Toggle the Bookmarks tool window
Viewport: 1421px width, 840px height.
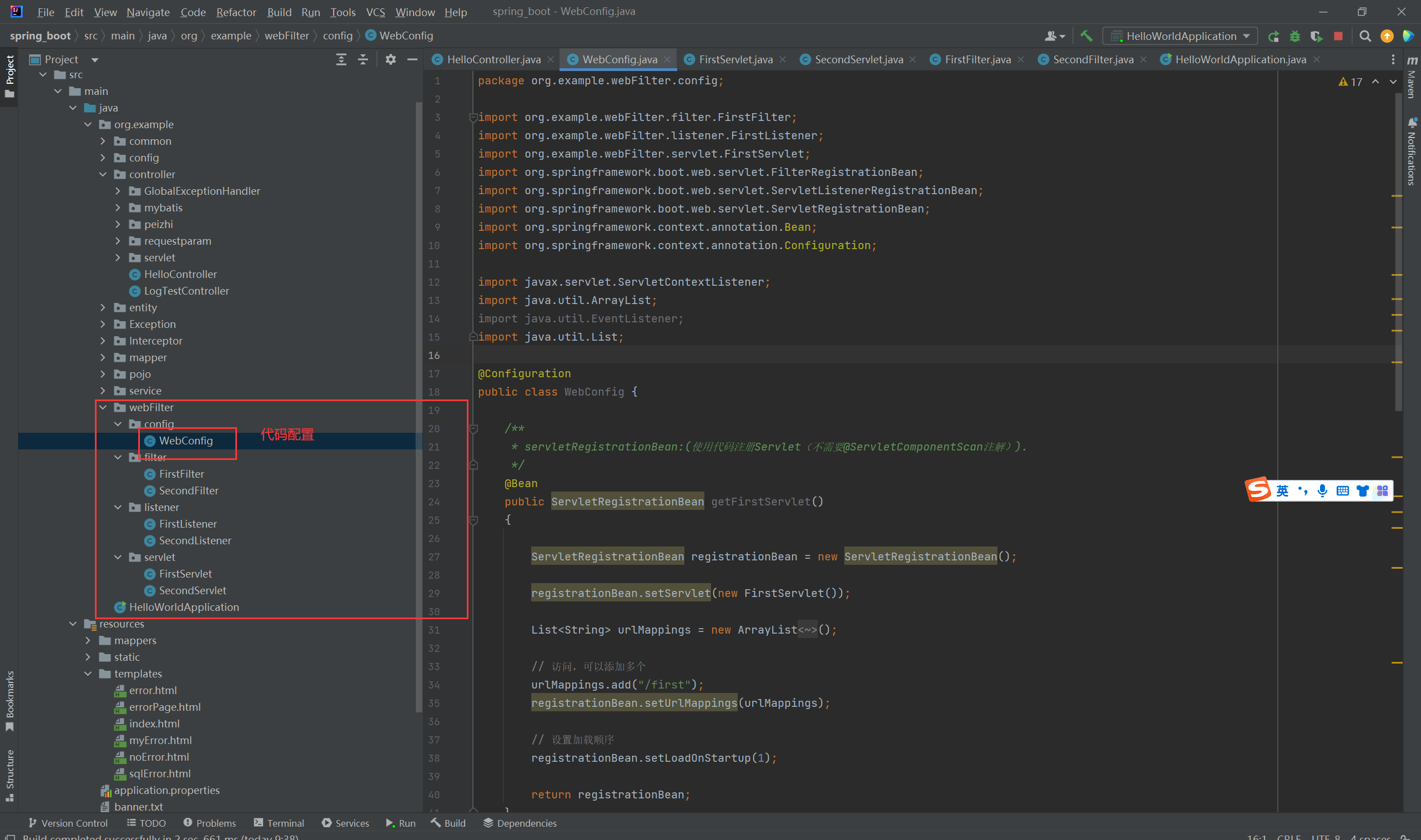tap(9, 700)
